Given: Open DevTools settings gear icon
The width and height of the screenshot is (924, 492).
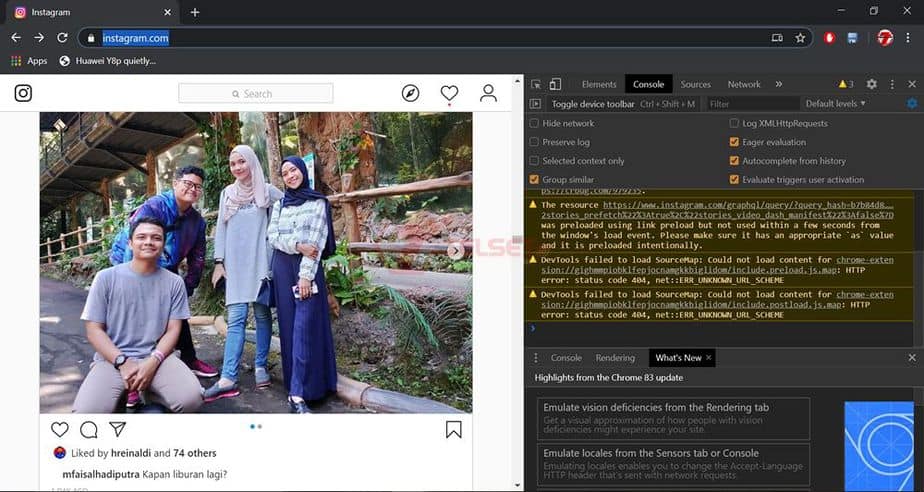Looking at the screenshot, I should pyautogui.click(x=871, y=85).
